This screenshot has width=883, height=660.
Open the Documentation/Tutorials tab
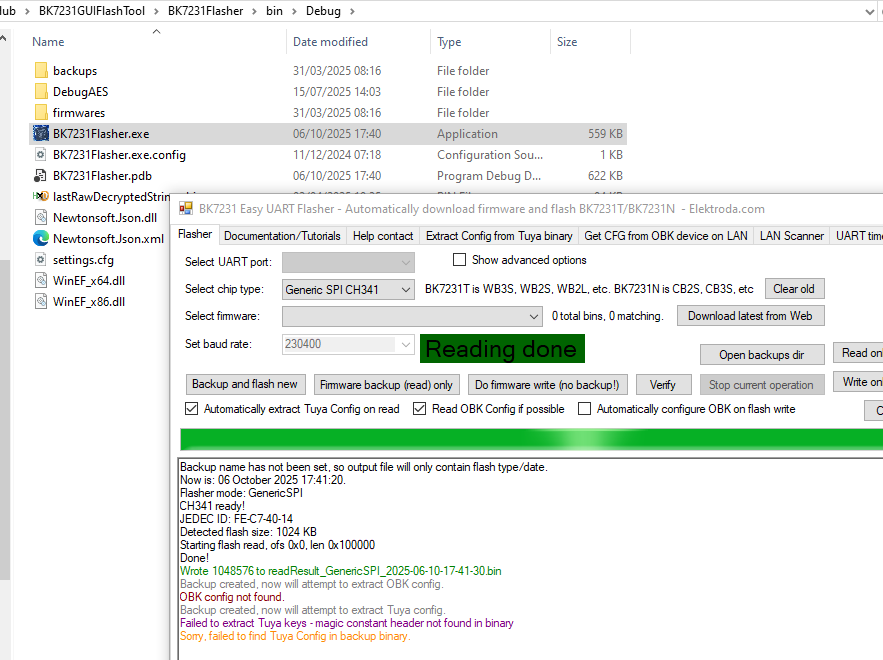coord(282,236)
